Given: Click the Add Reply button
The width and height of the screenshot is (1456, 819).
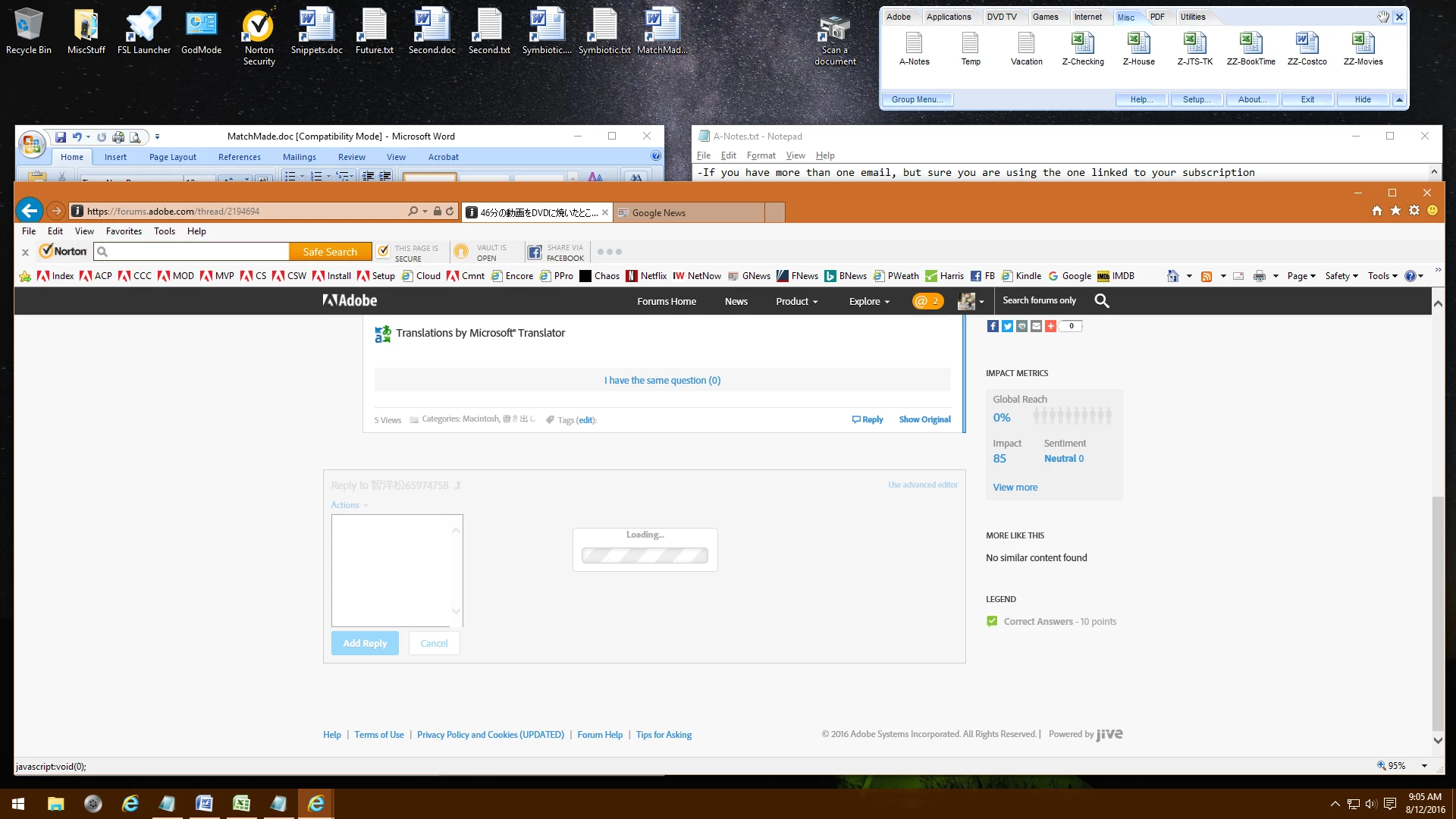Looking at the screenshot, I should 365,643.
